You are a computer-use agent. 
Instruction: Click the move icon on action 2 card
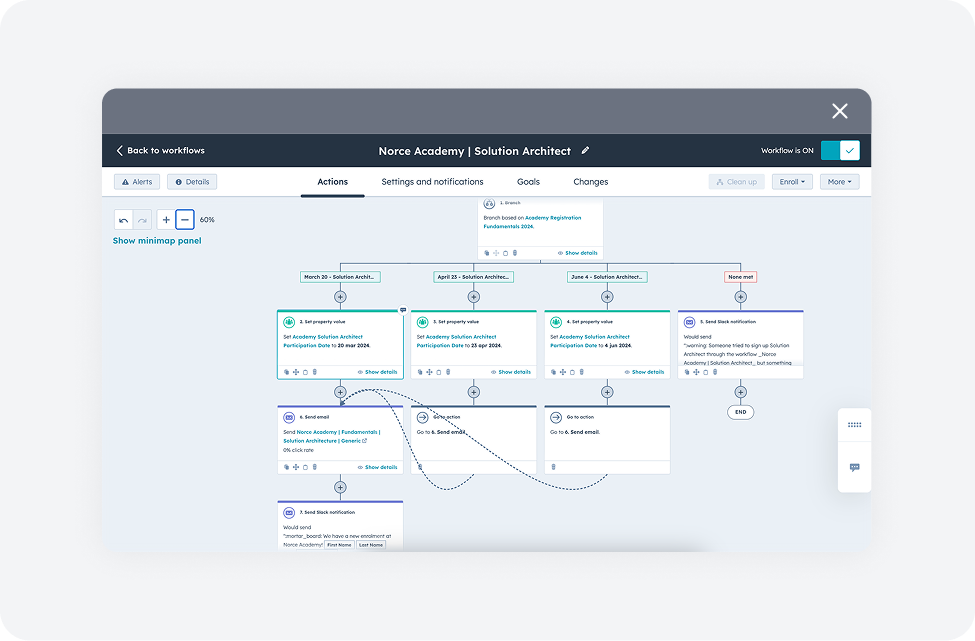point(296,372)
